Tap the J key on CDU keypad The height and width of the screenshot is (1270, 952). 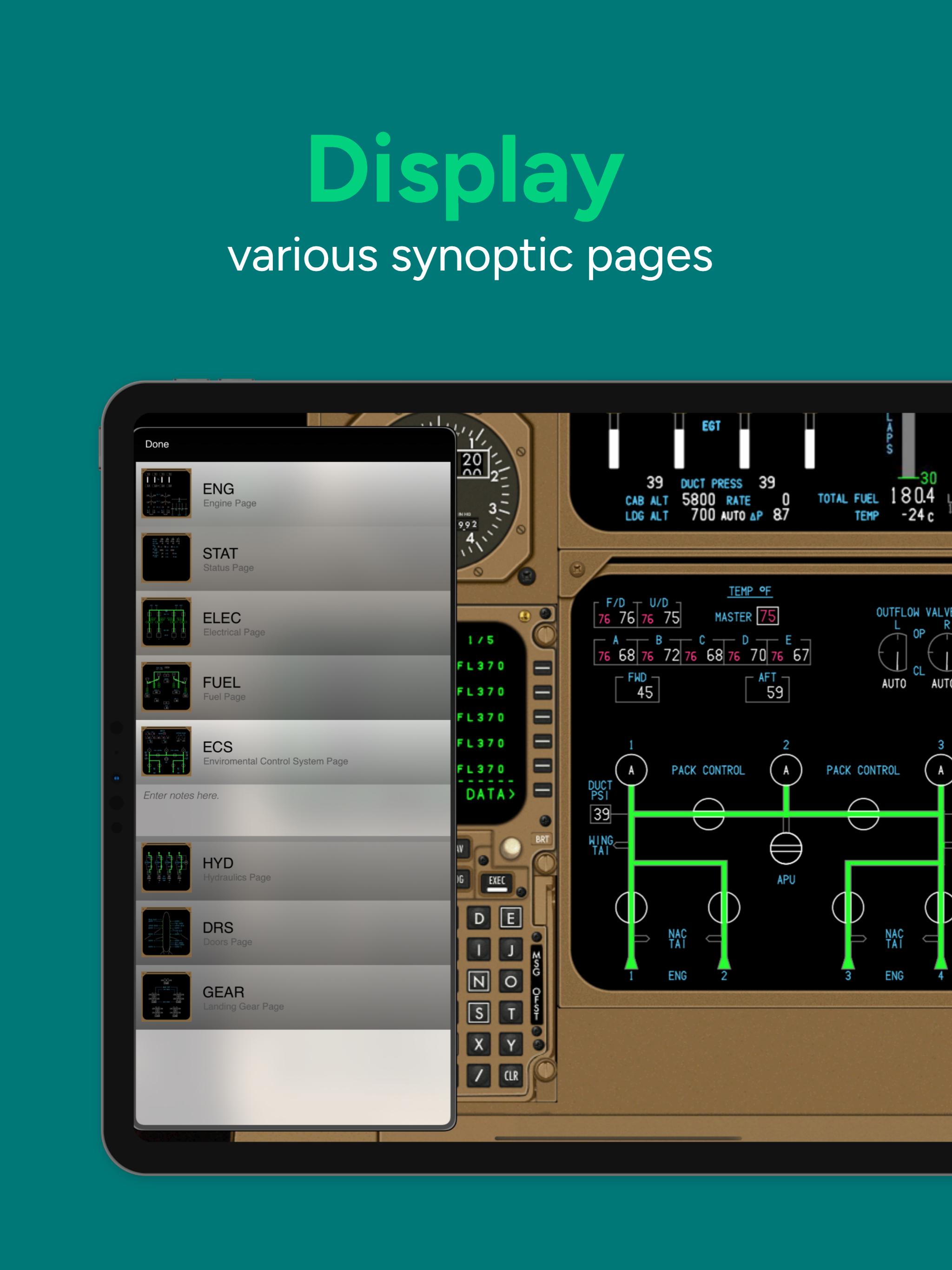point(510,950)
